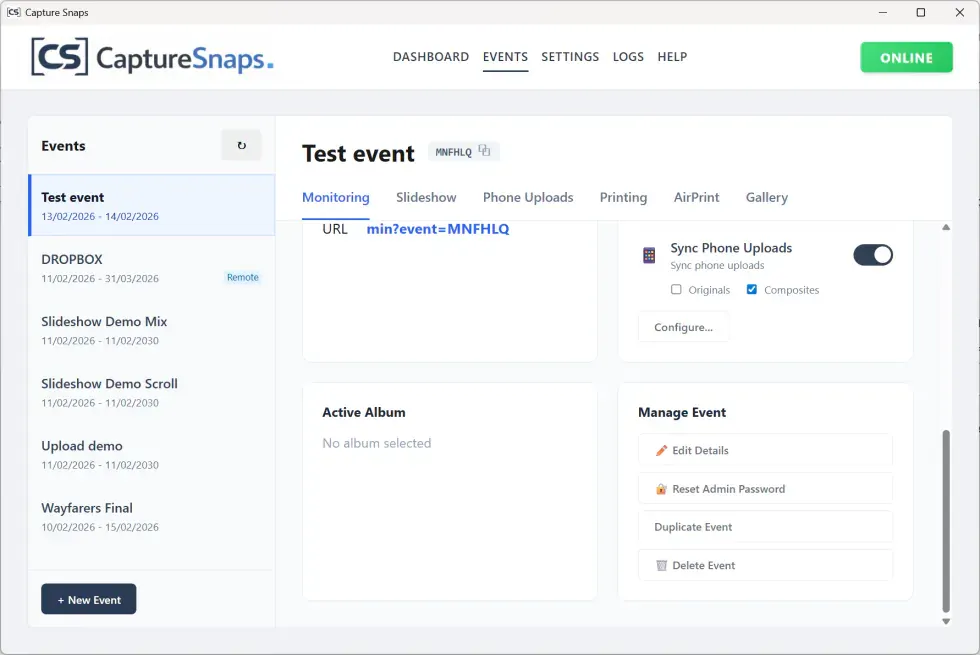Open the Printing tab
The width and height of the screenshot is (980, 655).
623,198
